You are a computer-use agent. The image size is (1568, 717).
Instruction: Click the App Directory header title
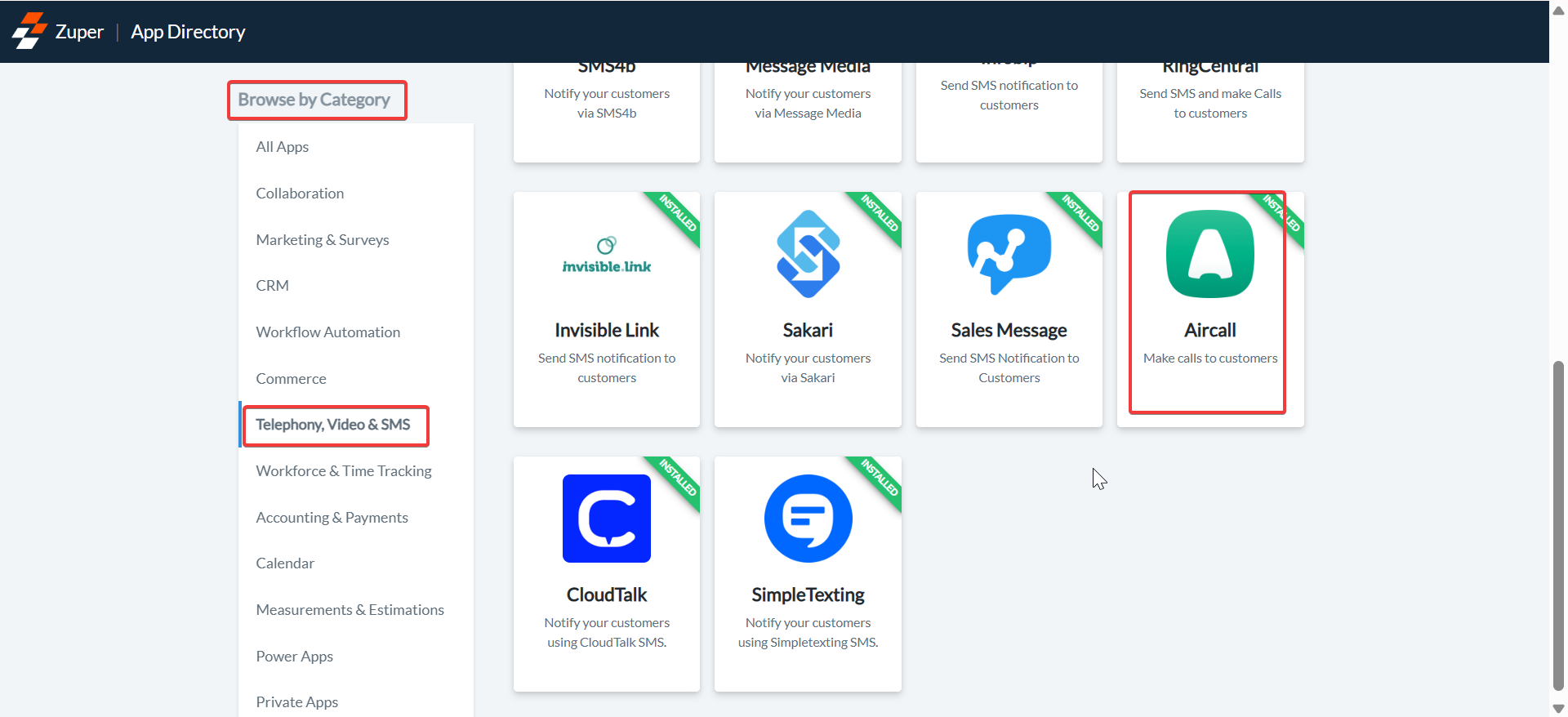pos(188,32)
